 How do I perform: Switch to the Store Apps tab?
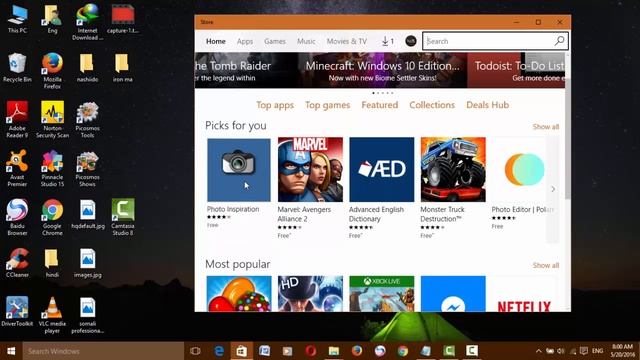click(245, 41)
